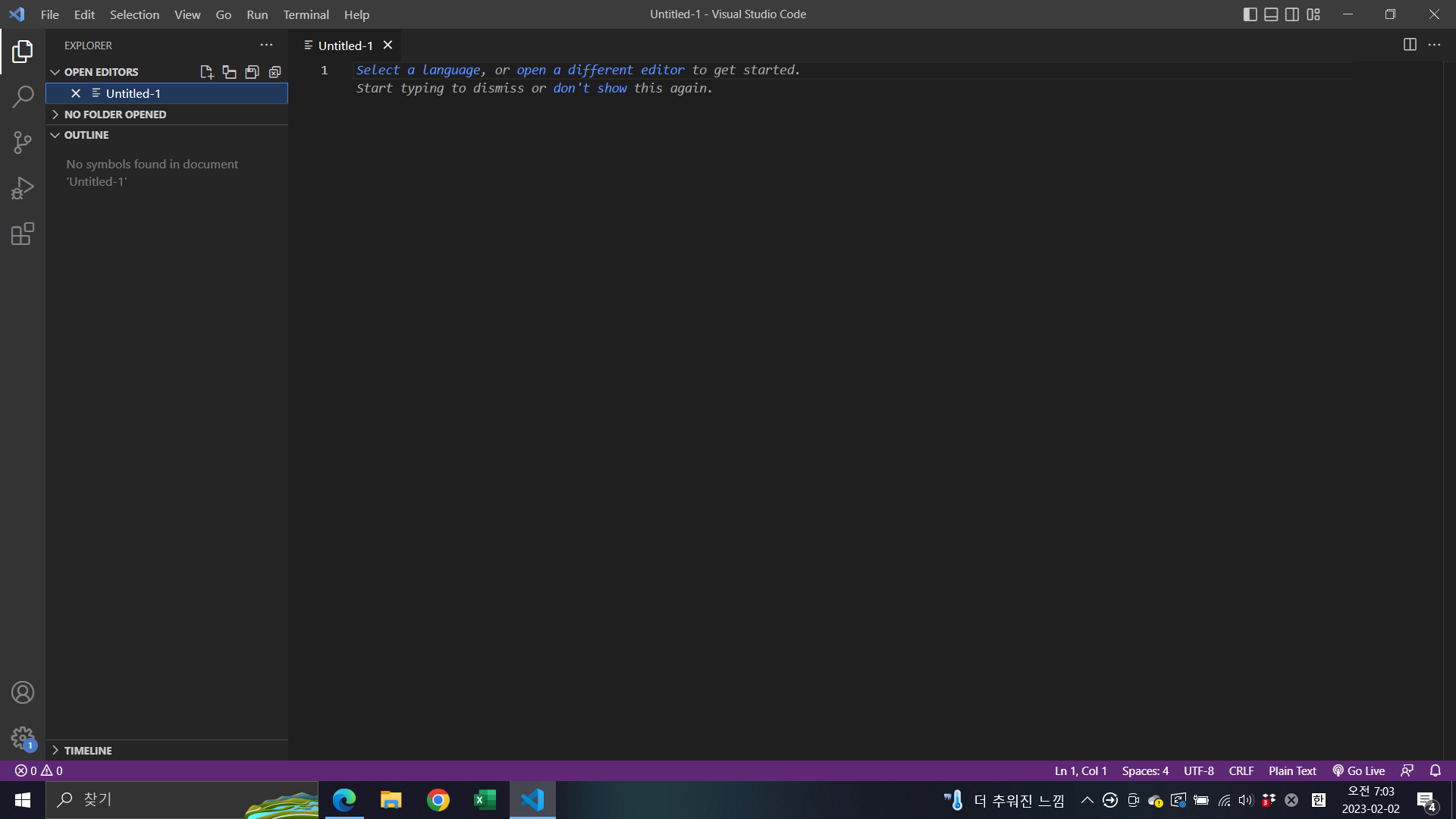1456x819 pixels.
Task: Click Close All Editors icon
Action: click(x=275, y=72)
